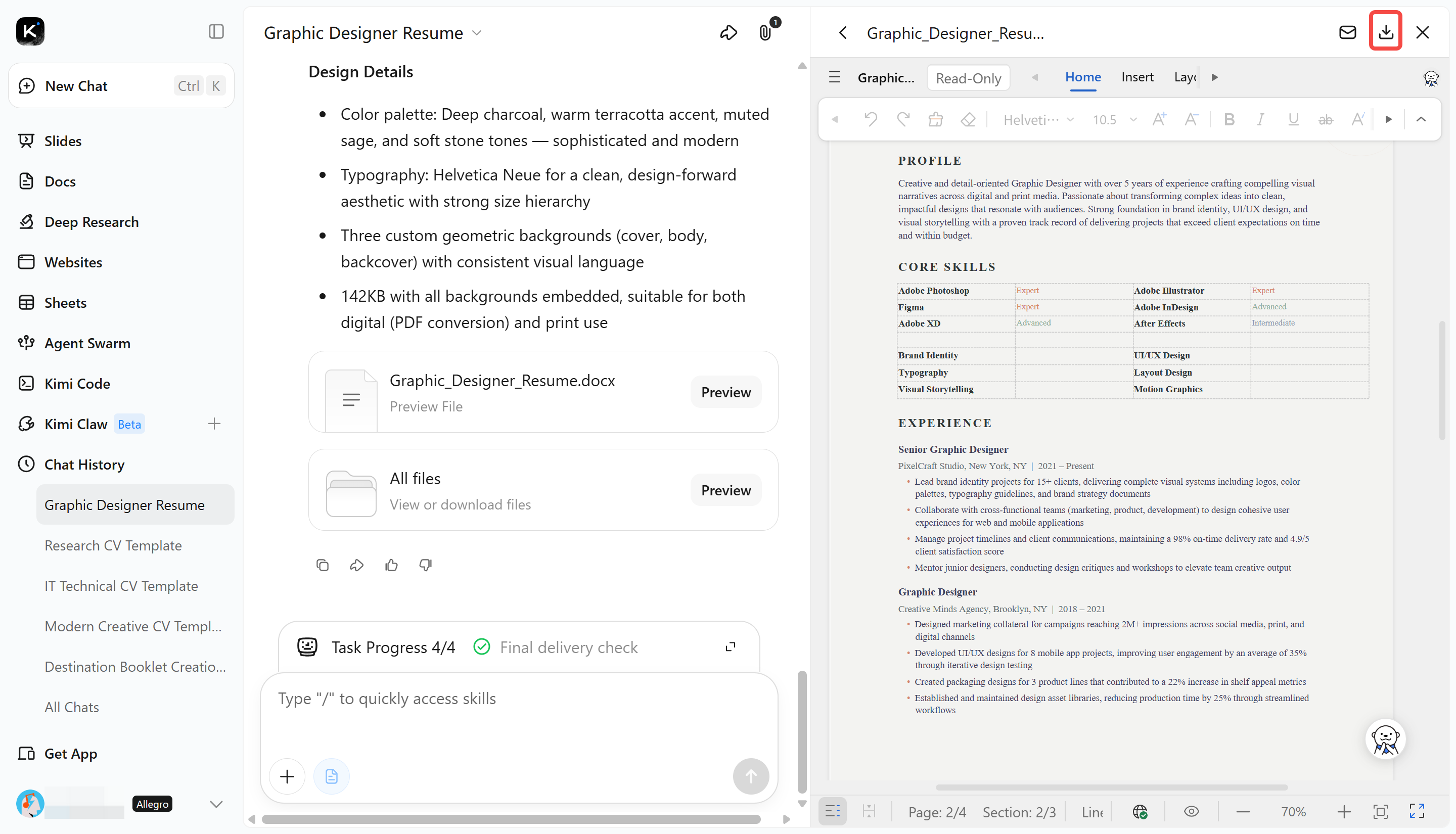Enter full screen mode
This screenshot has height=834, width=1456.
click(x=1417, y=811)
